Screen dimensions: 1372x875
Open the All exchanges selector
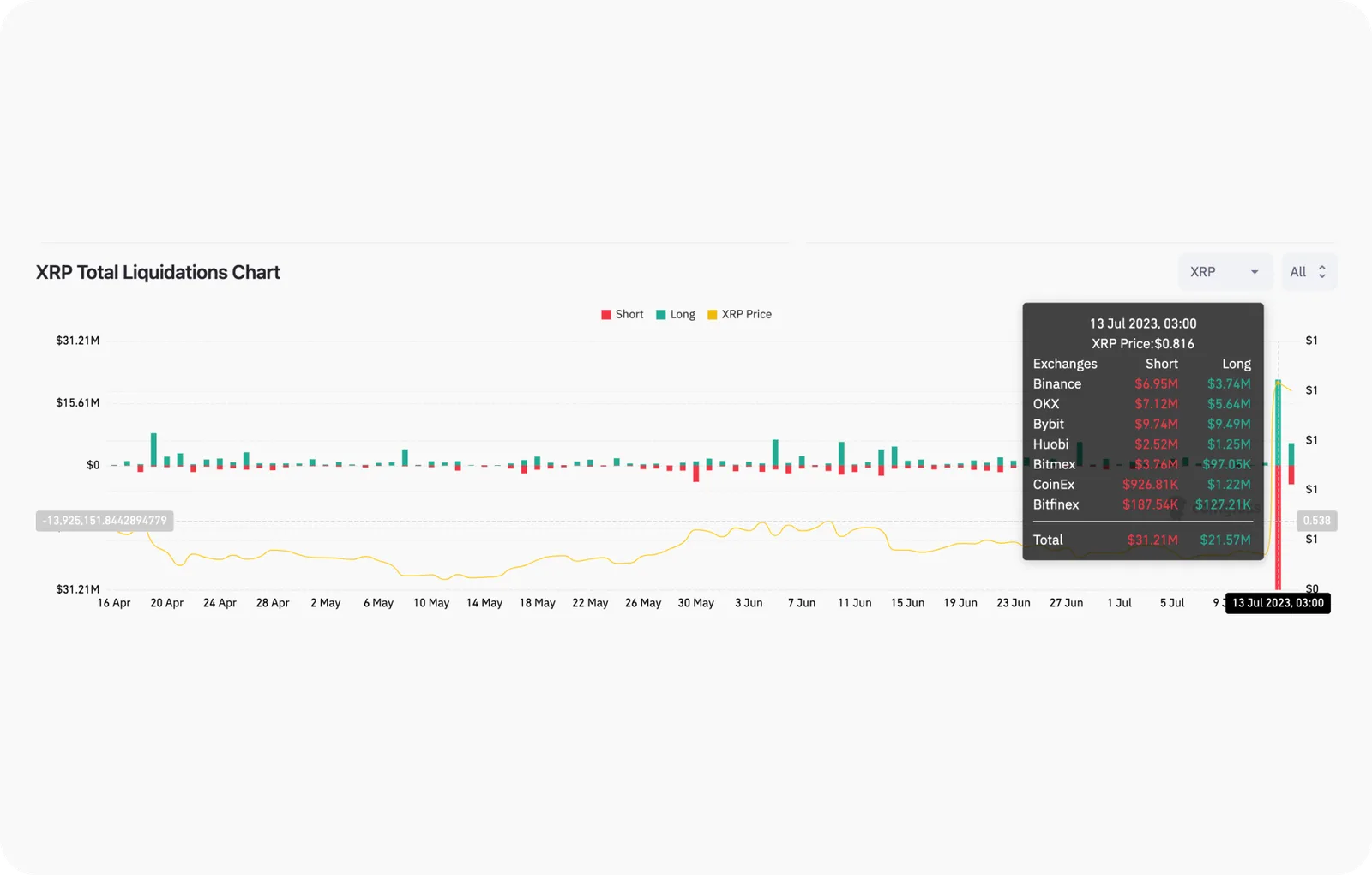click(1309, 272)
